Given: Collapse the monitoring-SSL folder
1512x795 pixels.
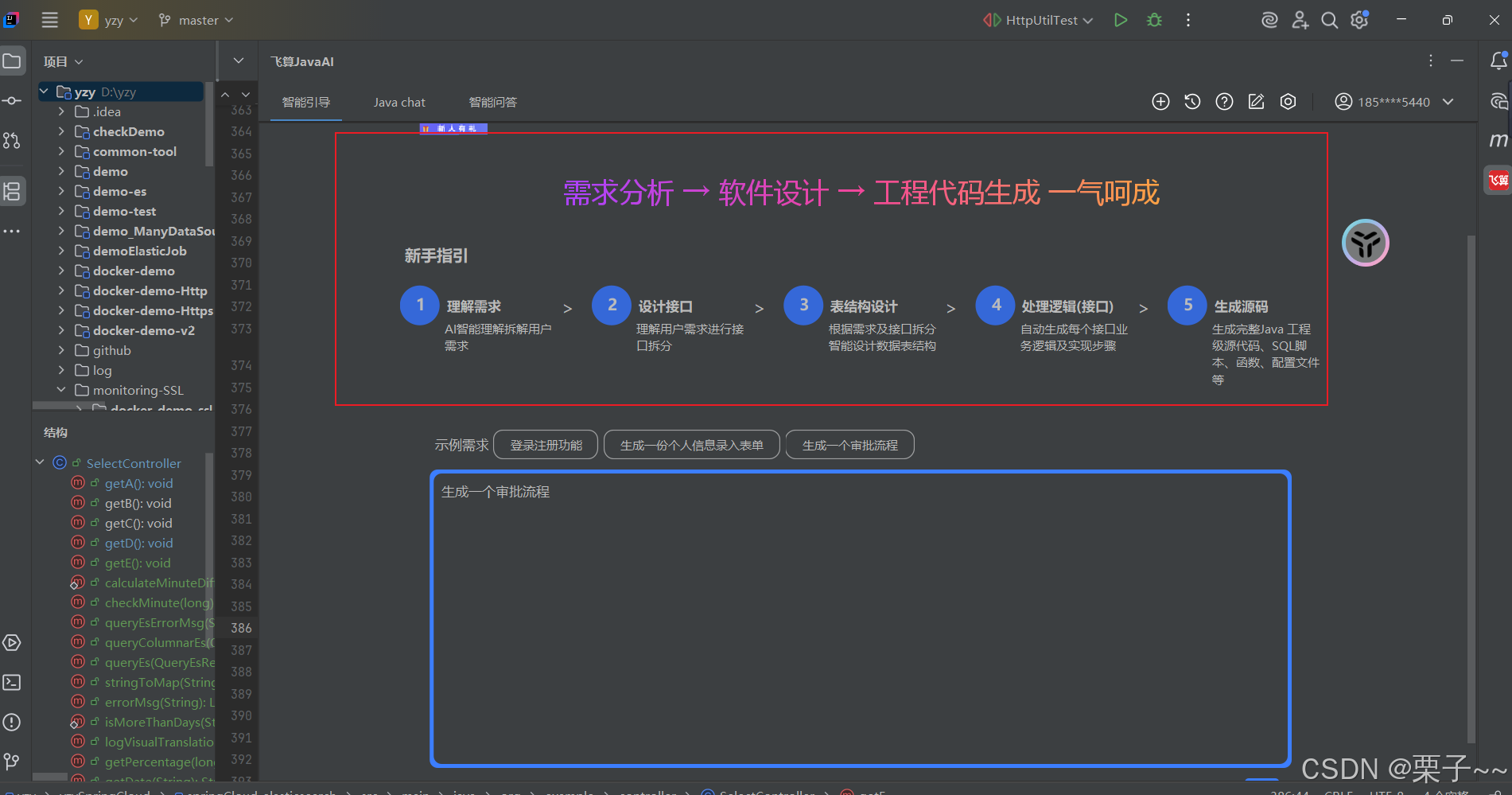Looking at the screenshot, I should [61, 390].
